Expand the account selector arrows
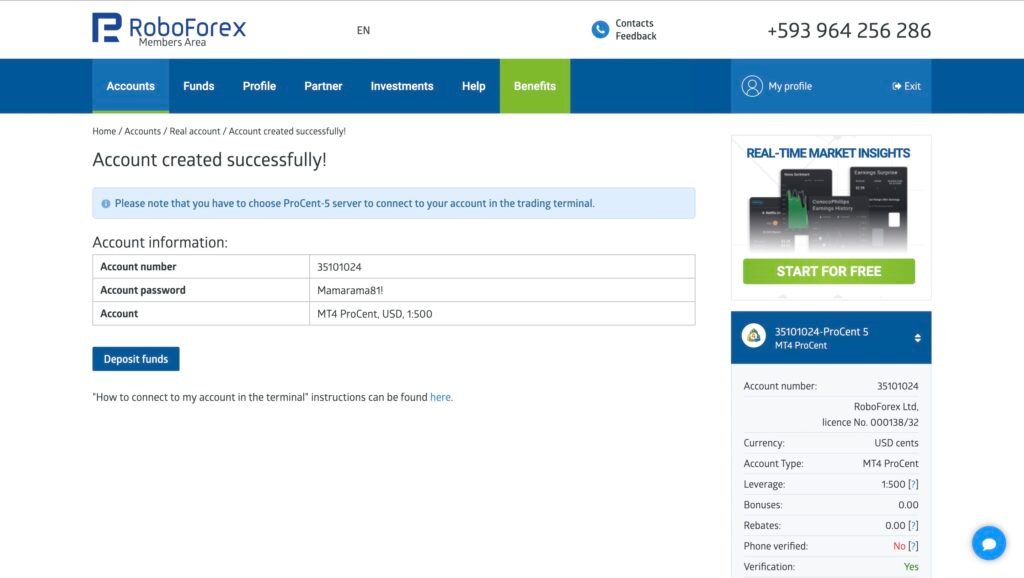 (918, 338)
